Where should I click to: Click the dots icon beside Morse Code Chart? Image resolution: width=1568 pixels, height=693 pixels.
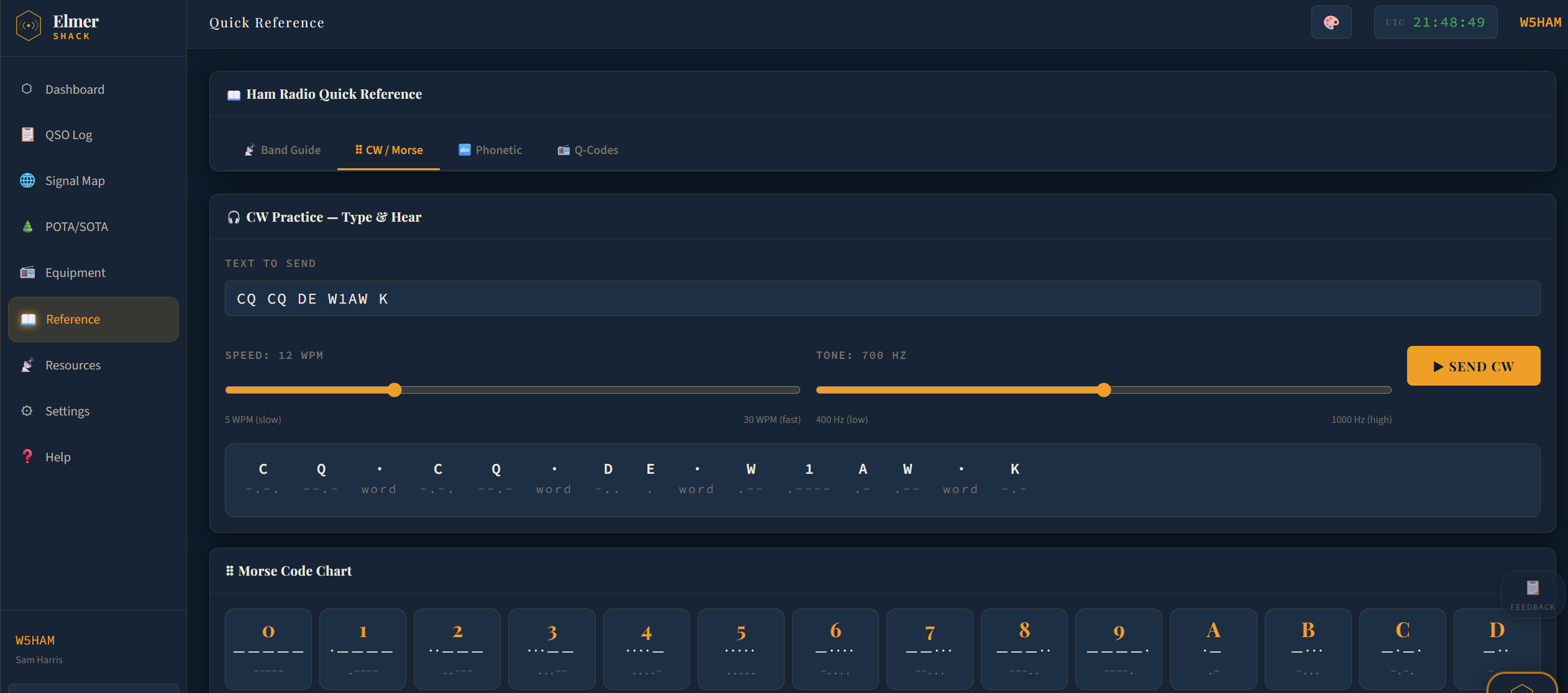coord(229,571)
